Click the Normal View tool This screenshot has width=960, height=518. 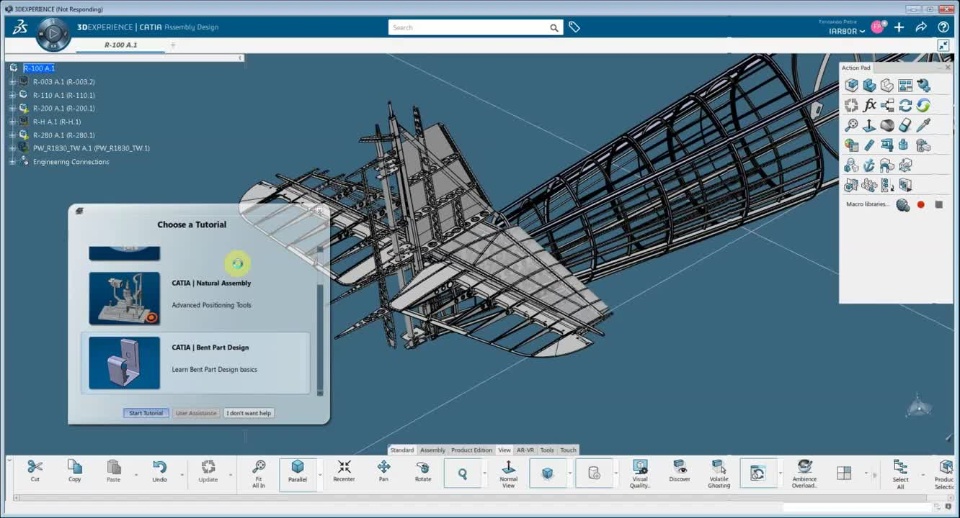tap(508, 473)
